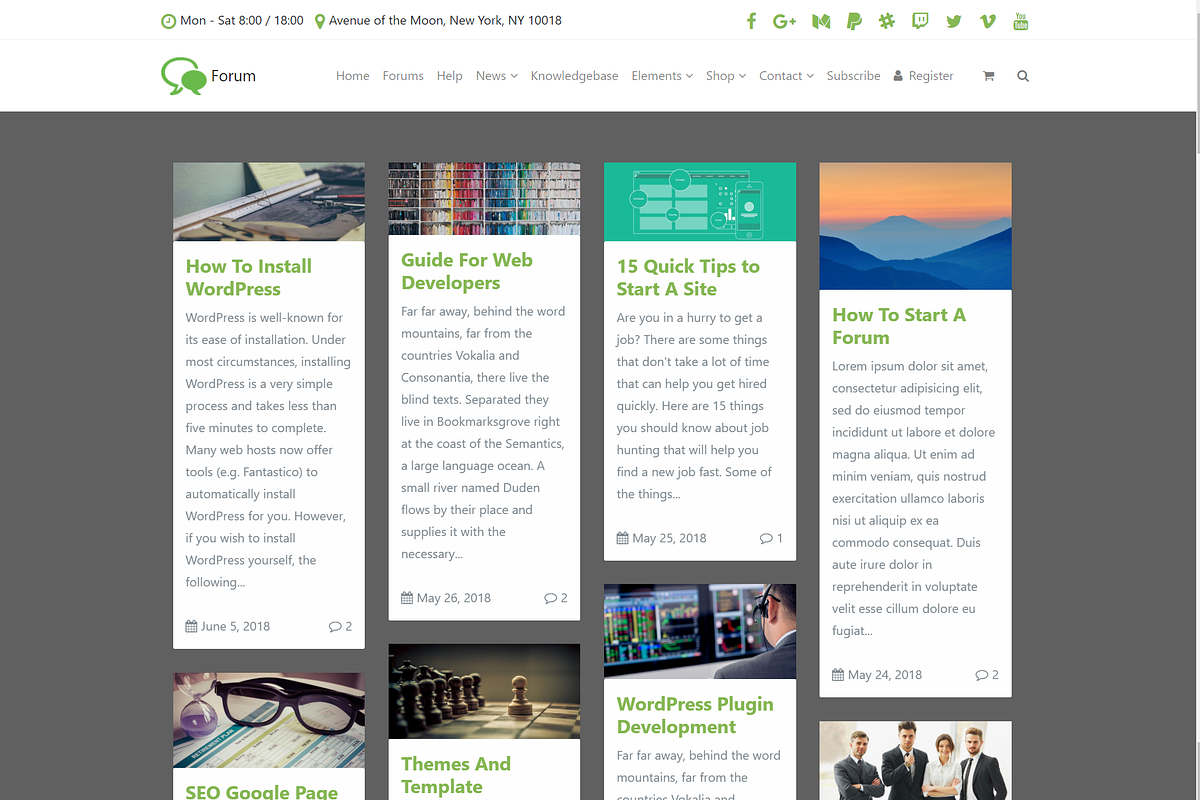1200x800 pixels.
Task: Open the YouTube social icon
Action: click(1020, 21)
